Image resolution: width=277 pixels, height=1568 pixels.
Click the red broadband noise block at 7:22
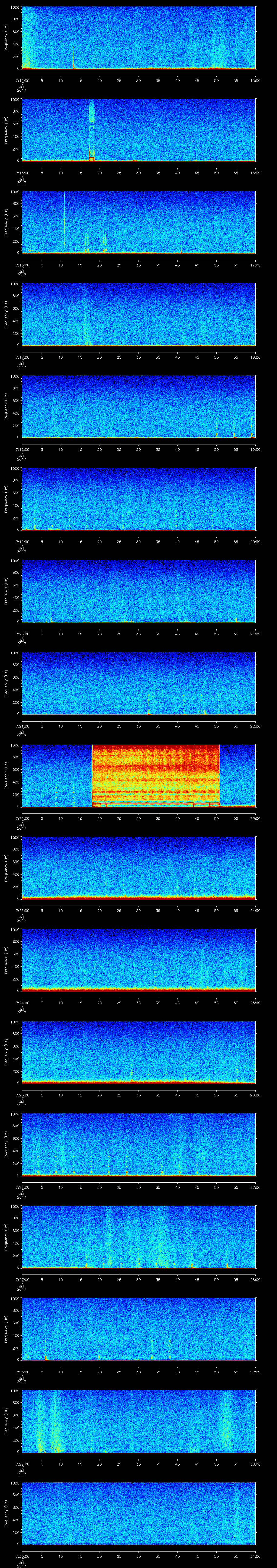[155, 774]
